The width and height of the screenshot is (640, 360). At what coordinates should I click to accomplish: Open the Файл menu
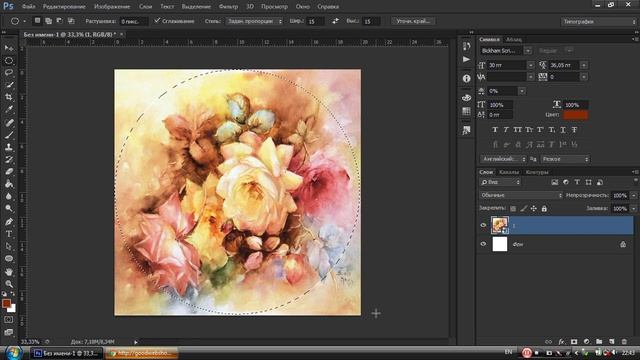(28, 7)
